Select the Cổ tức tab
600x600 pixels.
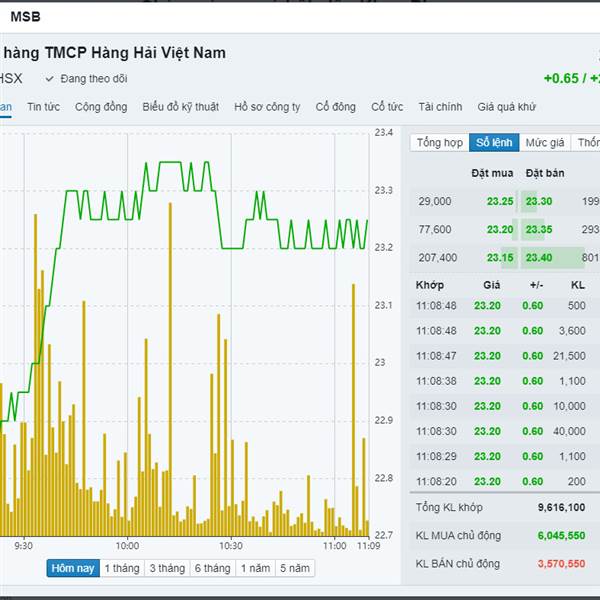(387, 107)
